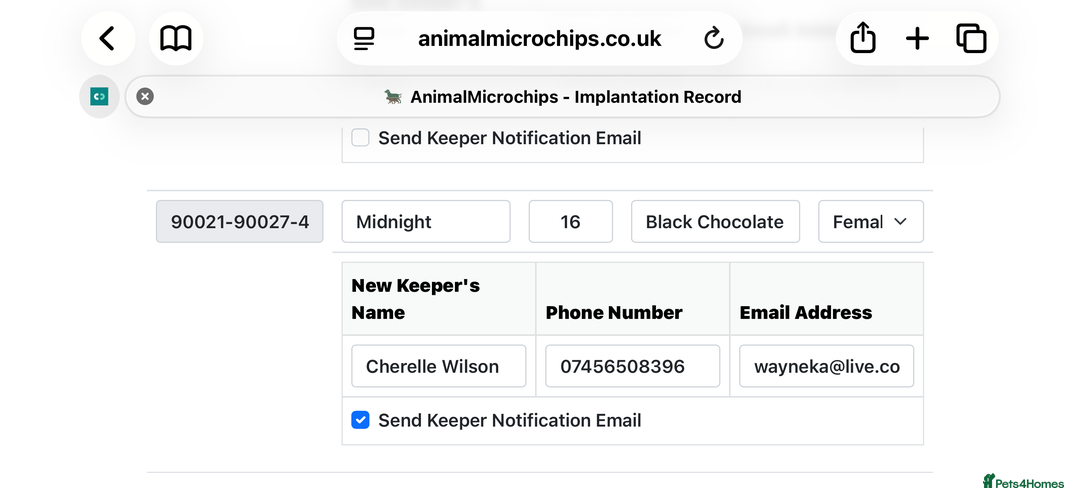The width and height of the screenshot is (1080, 497).
Task: Reload the page with refresh icon
Action: click(x=713, y=39)
